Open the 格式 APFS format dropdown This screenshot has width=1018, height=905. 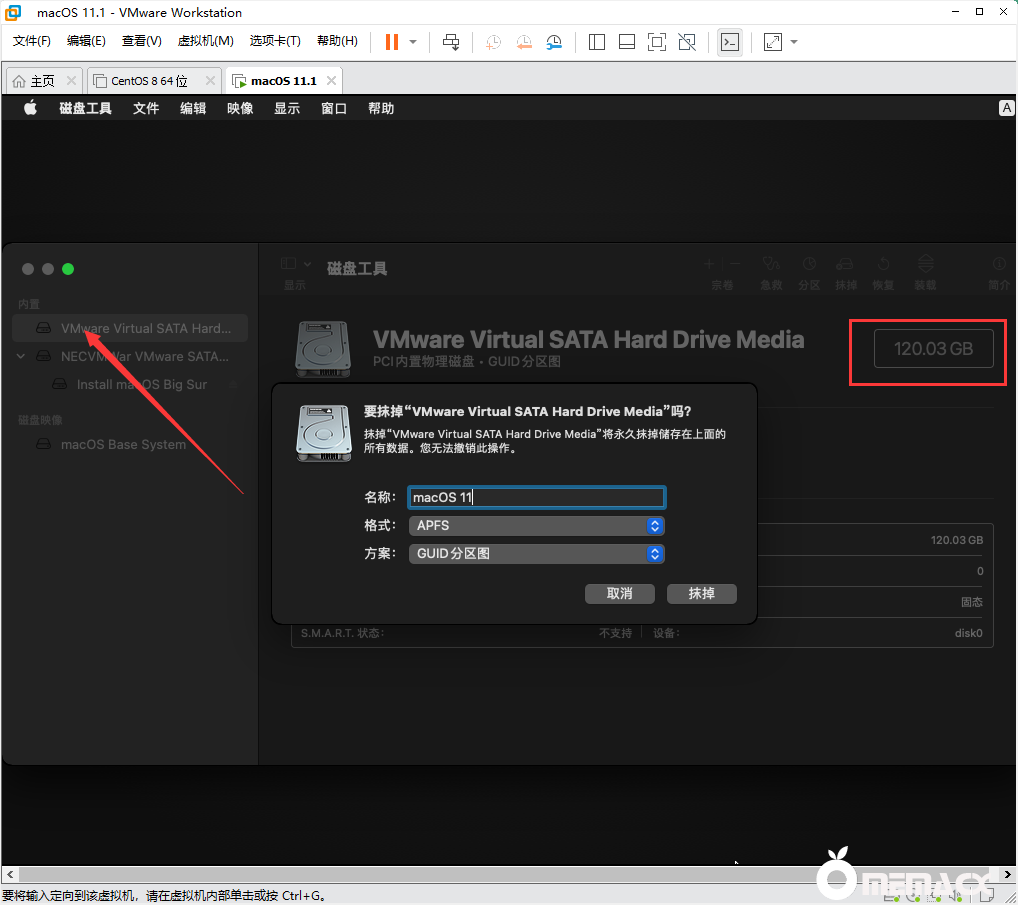[536, 526]
